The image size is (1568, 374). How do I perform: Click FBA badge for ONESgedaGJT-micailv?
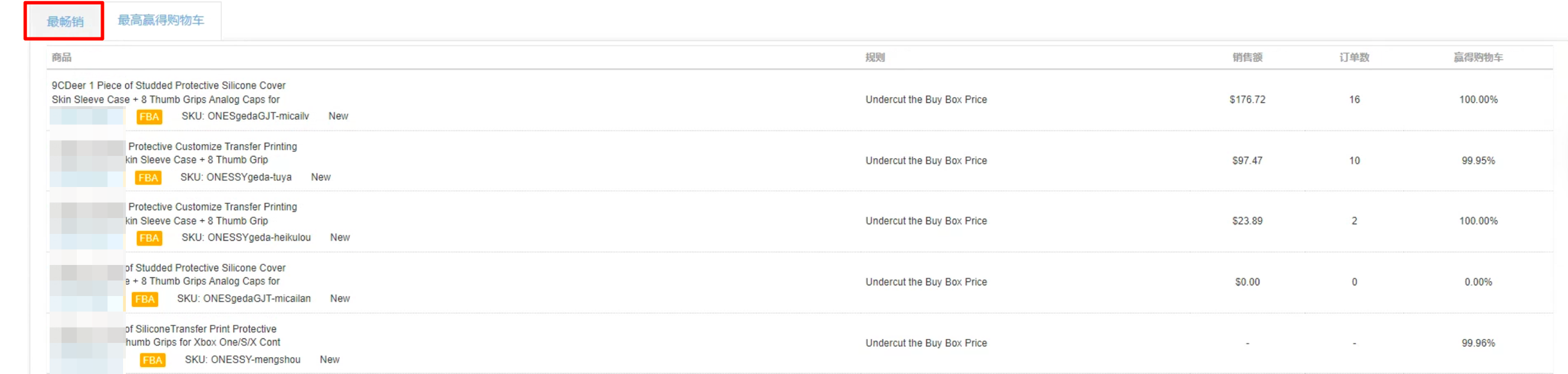coord(149,116)
